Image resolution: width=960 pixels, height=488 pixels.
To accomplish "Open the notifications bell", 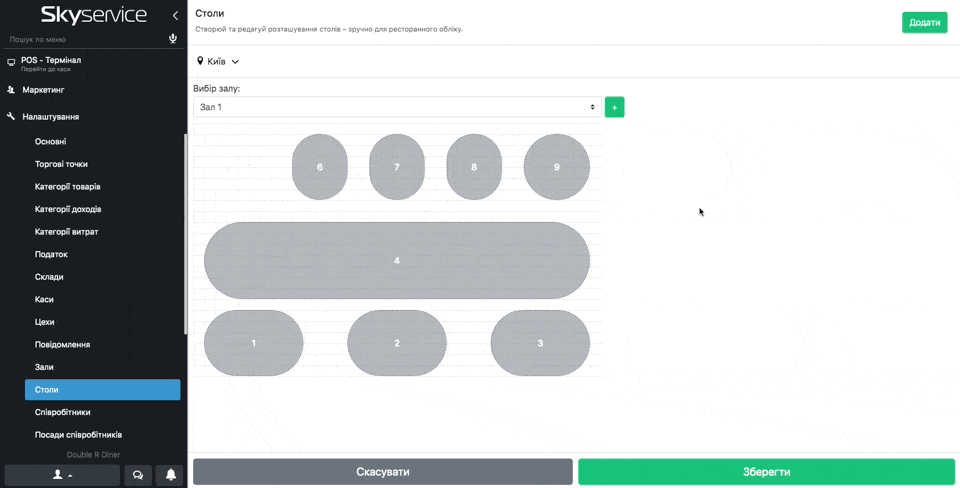I will (x=171, y=475).
